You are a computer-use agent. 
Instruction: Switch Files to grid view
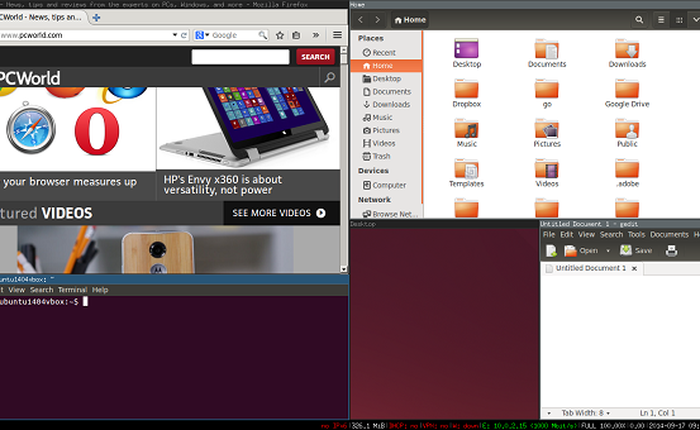[679, 20]
